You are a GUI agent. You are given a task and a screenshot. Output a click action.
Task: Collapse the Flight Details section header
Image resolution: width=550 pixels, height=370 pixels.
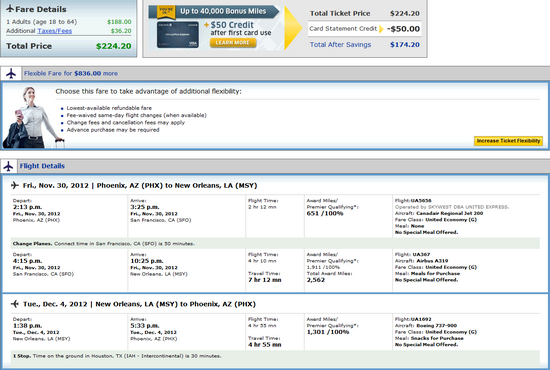click(x=42, y=166)
